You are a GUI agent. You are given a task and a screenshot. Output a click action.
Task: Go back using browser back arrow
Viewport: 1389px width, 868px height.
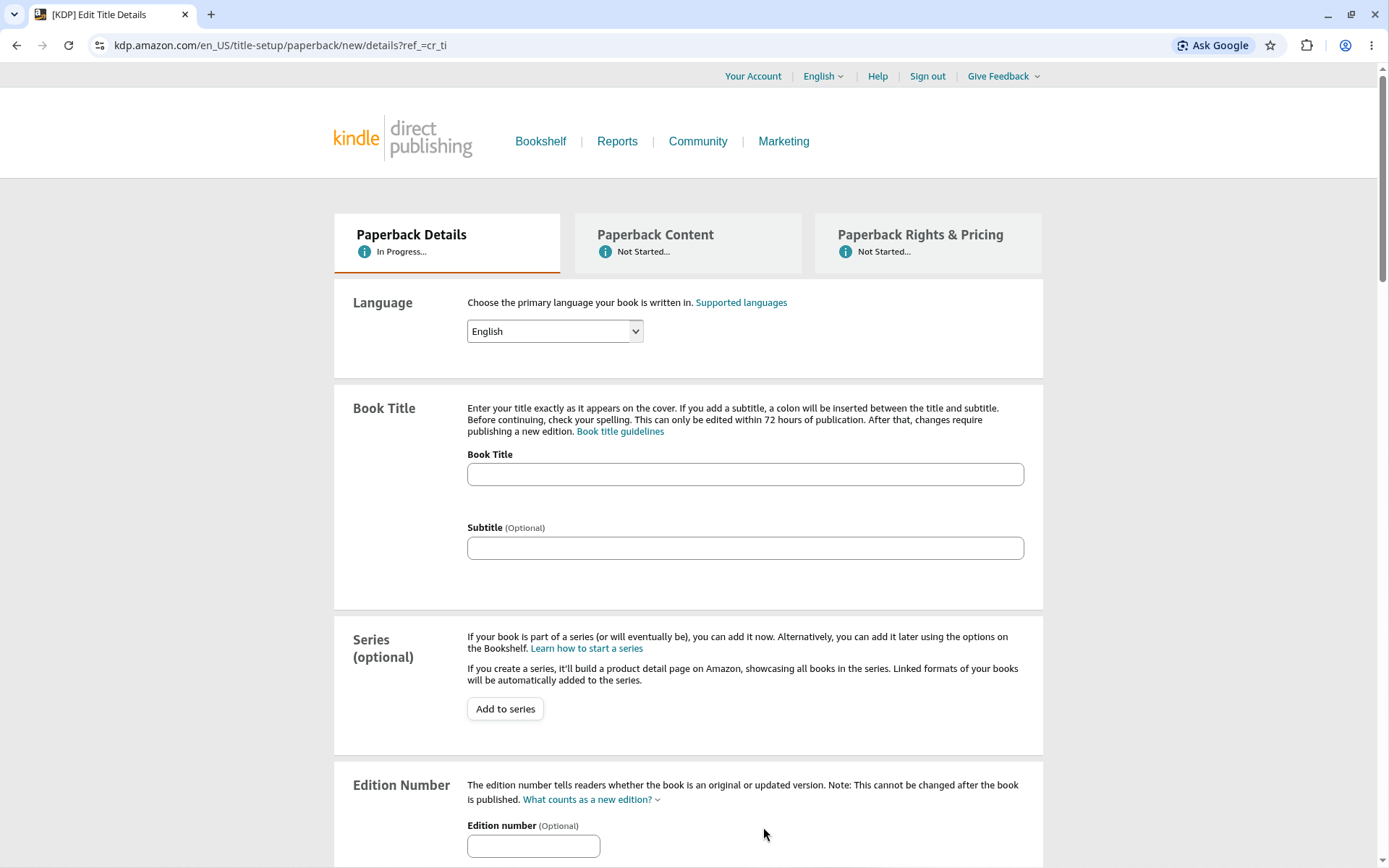pyautogui.click(x=17, y=46)
